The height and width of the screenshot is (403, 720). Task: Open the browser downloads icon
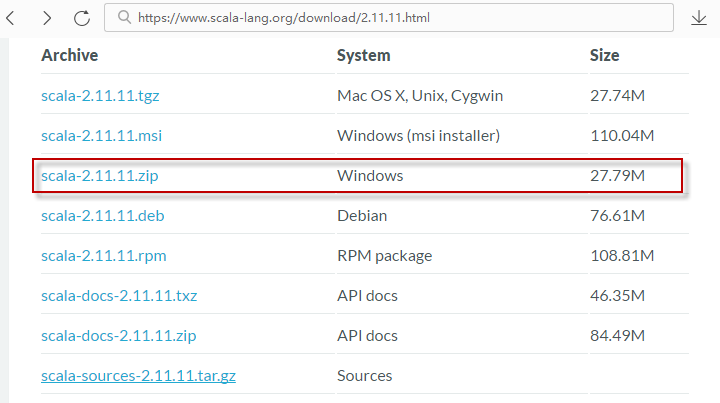pos(698,18)
